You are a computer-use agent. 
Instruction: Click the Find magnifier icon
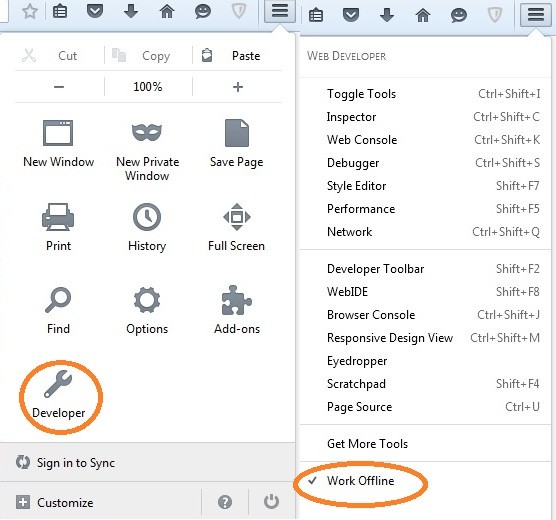(58, 300)
